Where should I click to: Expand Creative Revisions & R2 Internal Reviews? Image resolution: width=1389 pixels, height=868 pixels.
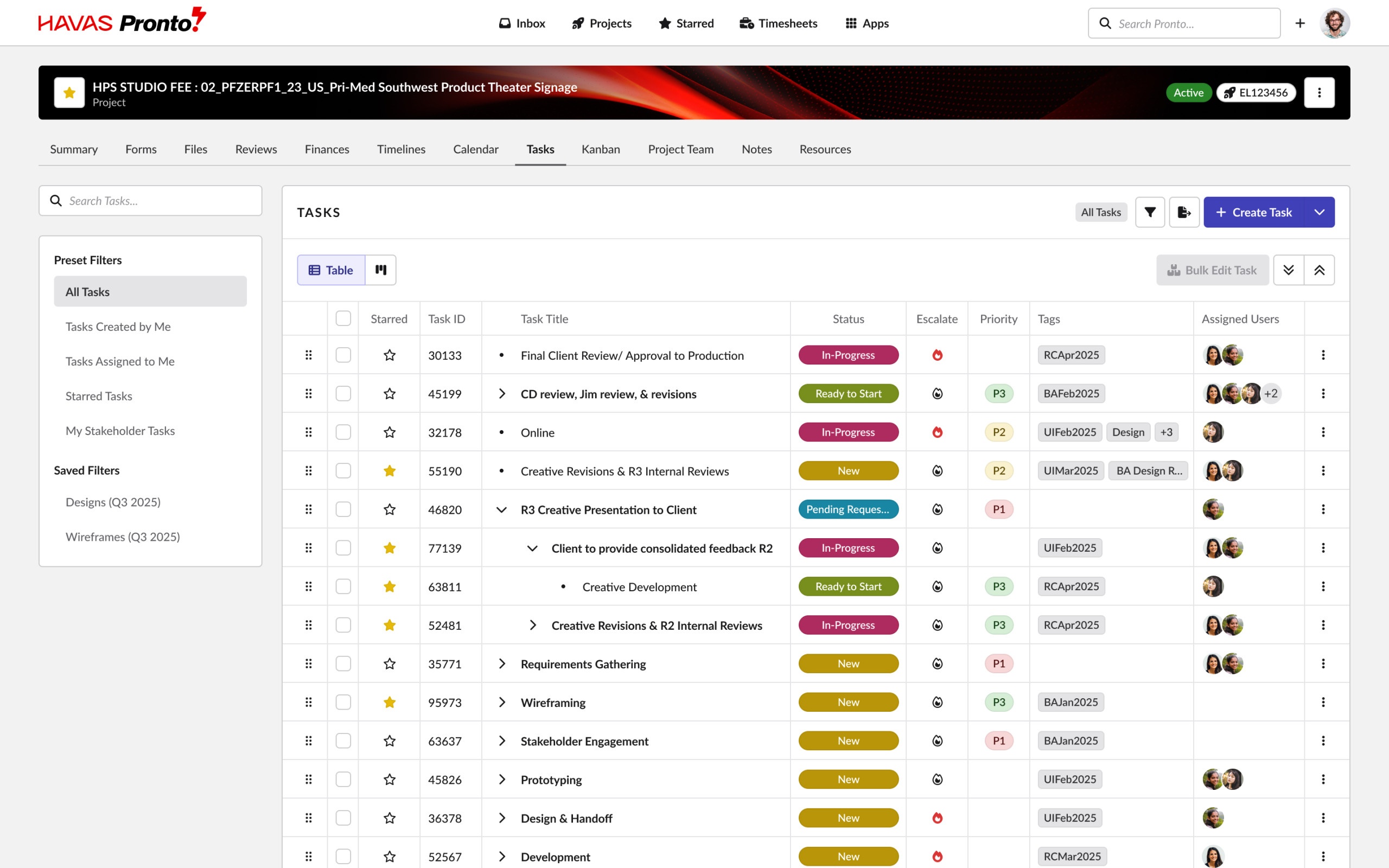click(532, 625)
